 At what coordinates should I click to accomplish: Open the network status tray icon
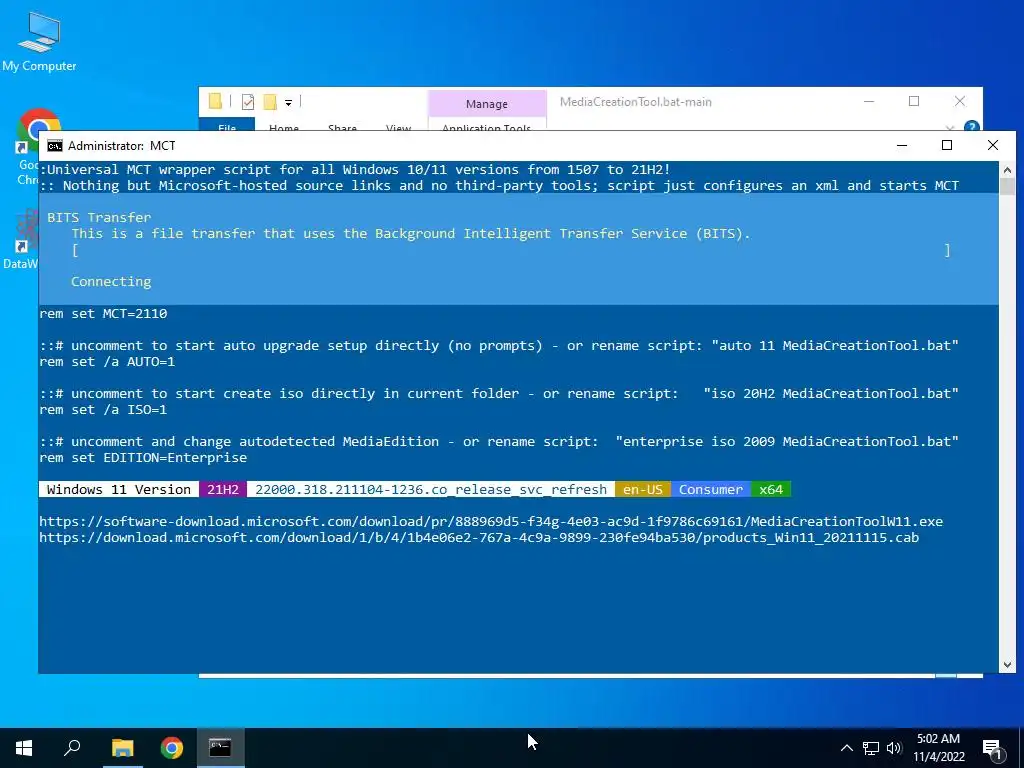point(871,748)
